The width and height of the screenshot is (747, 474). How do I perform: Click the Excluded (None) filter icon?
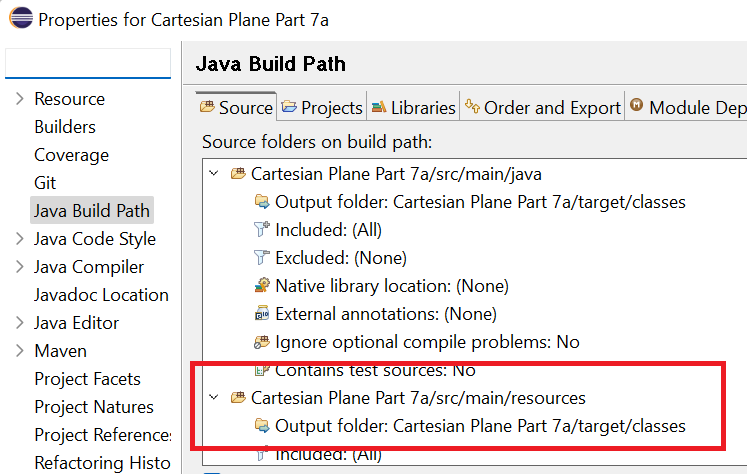[x=262, y=258]
